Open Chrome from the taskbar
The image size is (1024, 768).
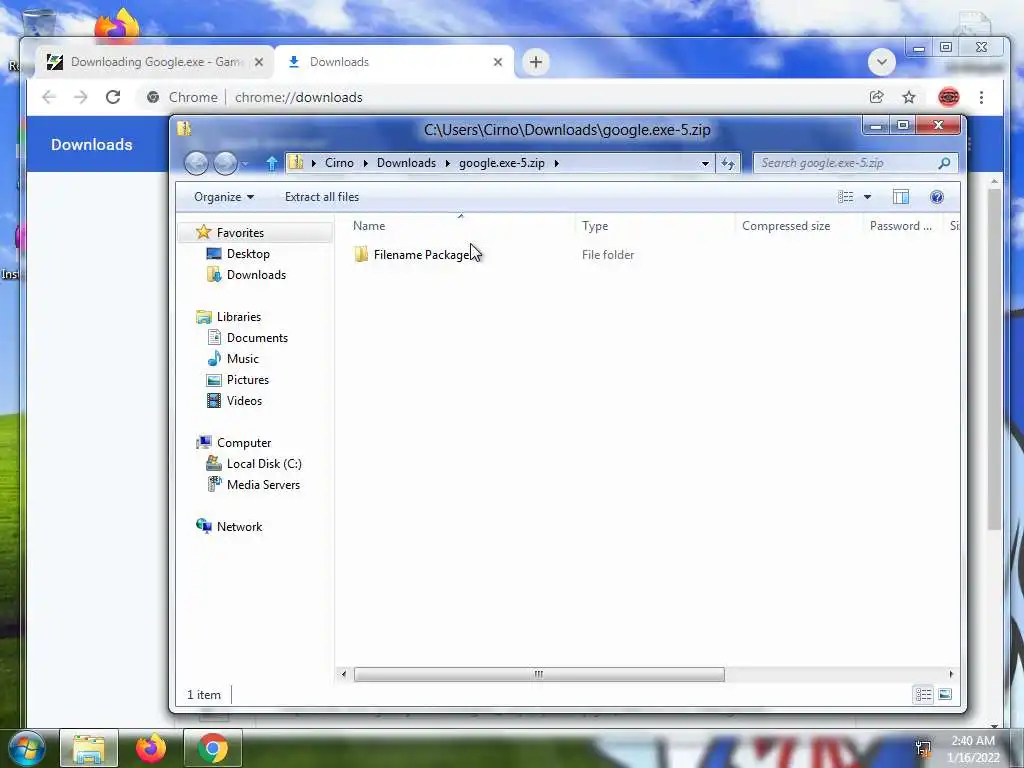[212, 748]
